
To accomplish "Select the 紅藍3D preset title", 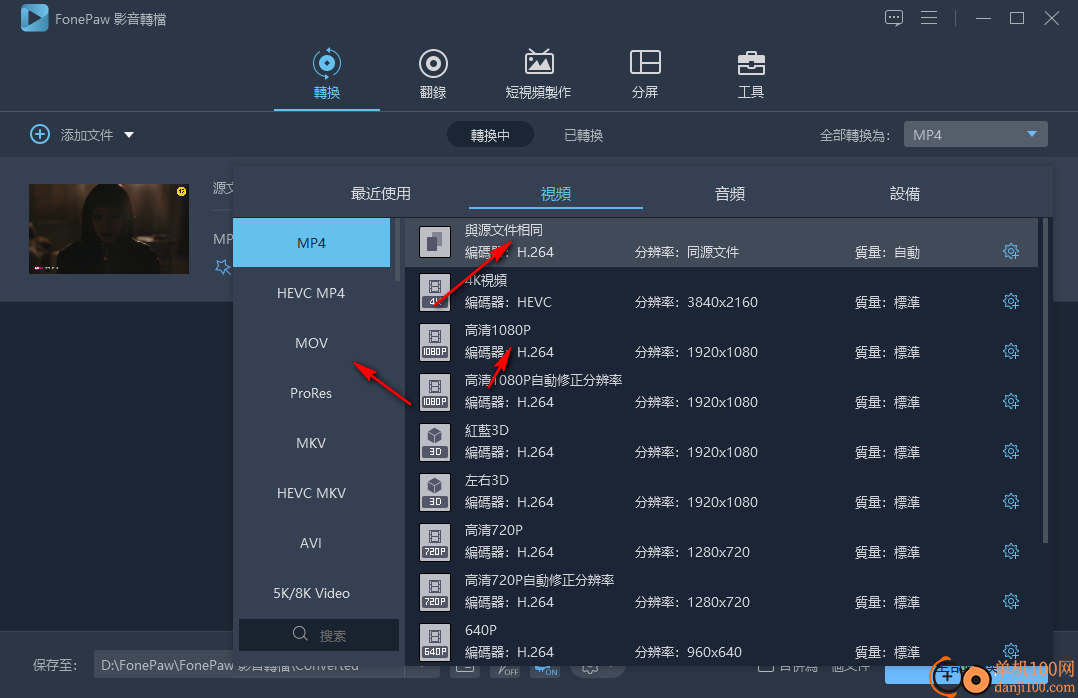I will pos(487,430).
